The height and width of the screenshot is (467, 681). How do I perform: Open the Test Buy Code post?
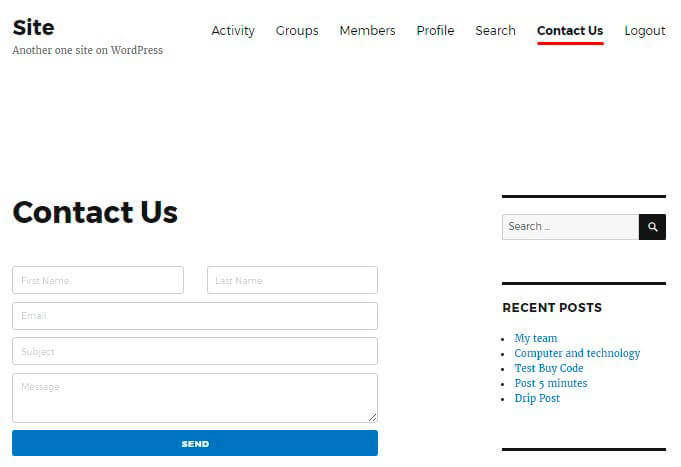click(549, 368)
